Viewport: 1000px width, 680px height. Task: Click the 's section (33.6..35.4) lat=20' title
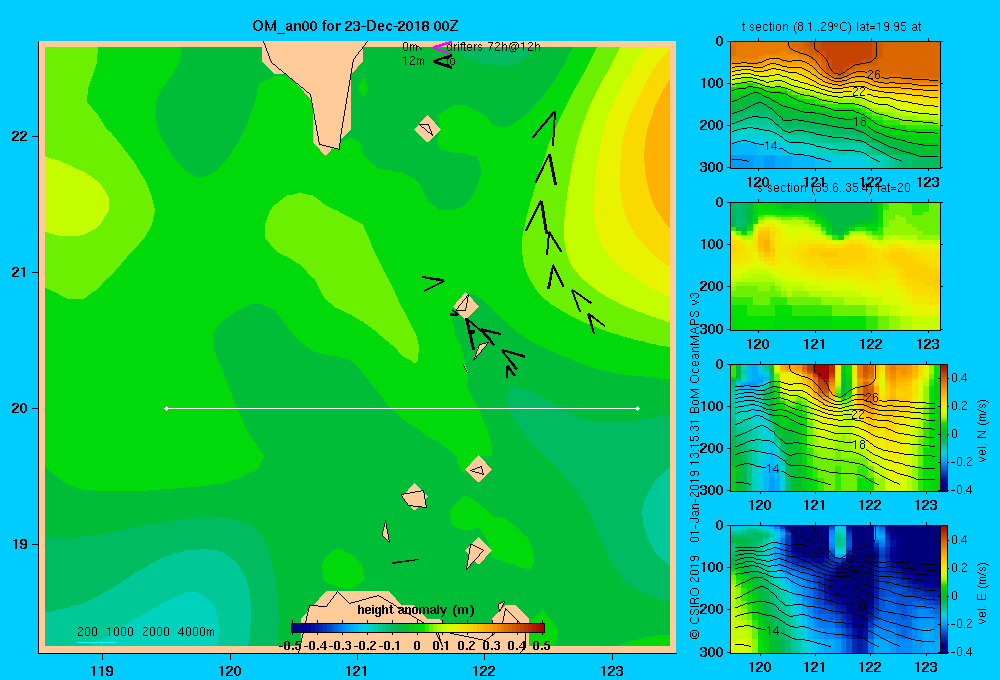coord(834,188)
